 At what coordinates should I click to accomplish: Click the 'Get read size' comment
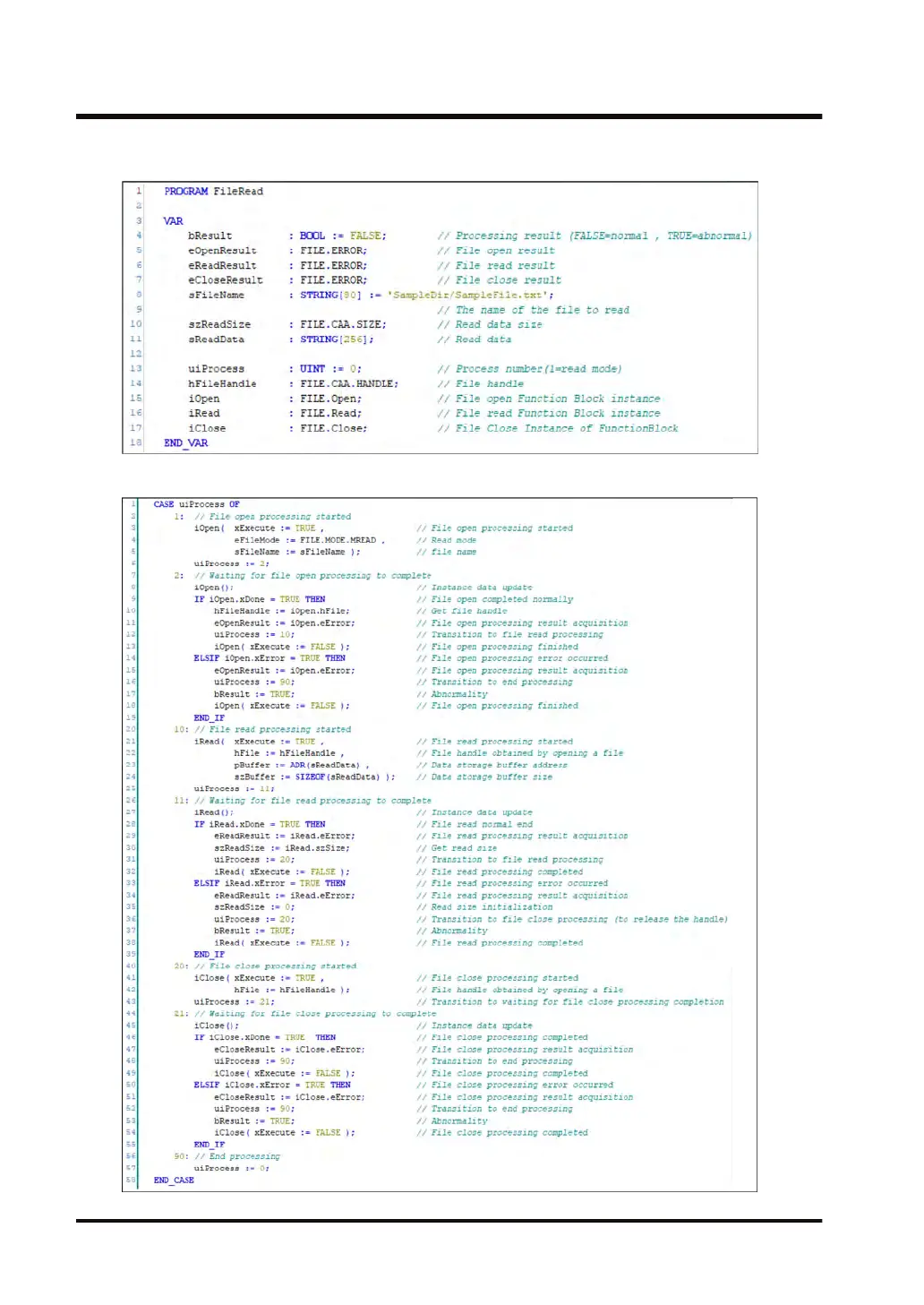[x=463, y=847]
